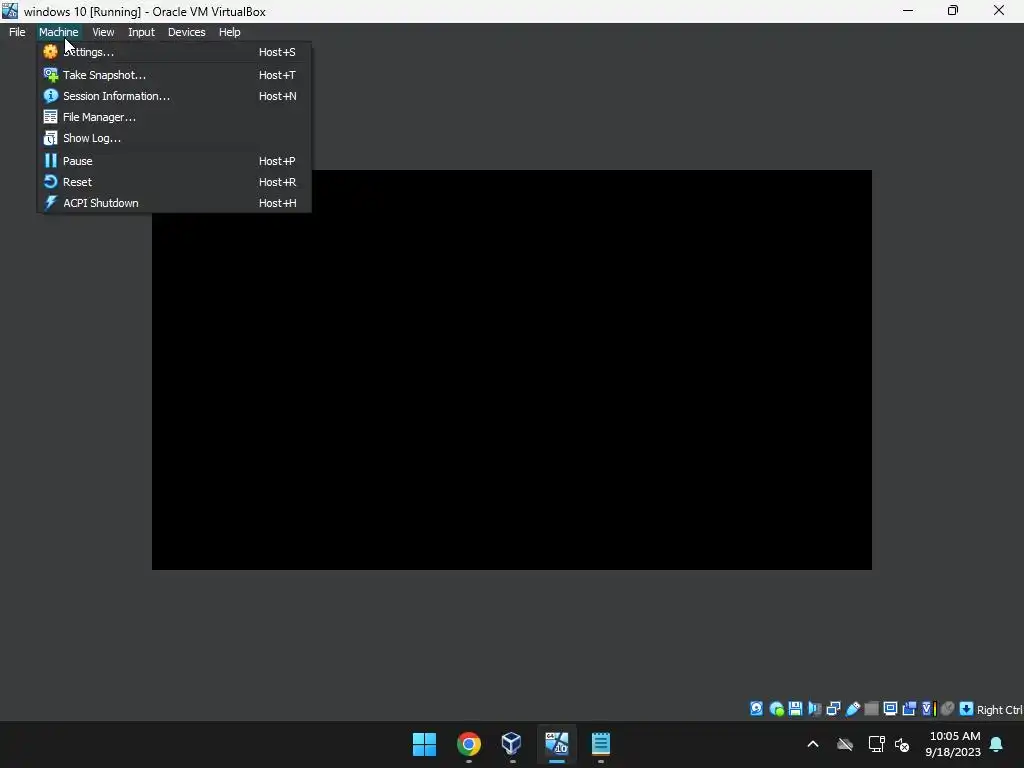The width and height of the screenshot is (1024, 768).
Task: Open Notepad from the taskbar
Action: pyautogui.click(x=600, y=744)
